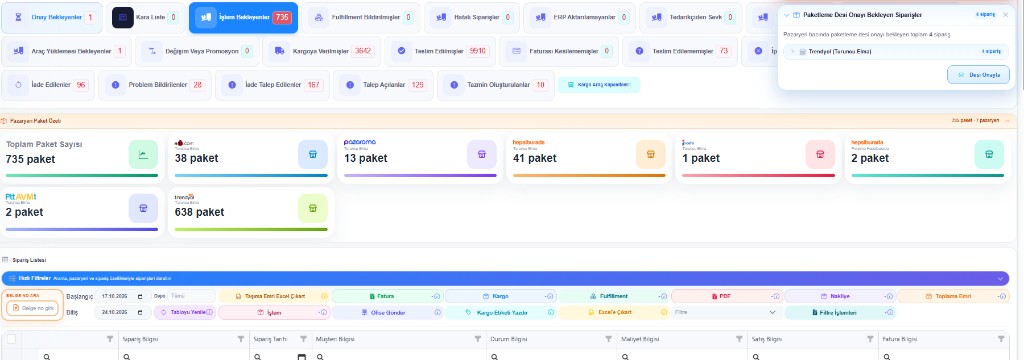Click the Teslim Edilmişler checkmark icon
The width and height of the screenshot is (1024, 360).
pyautogui.click(x=401, y=51)
